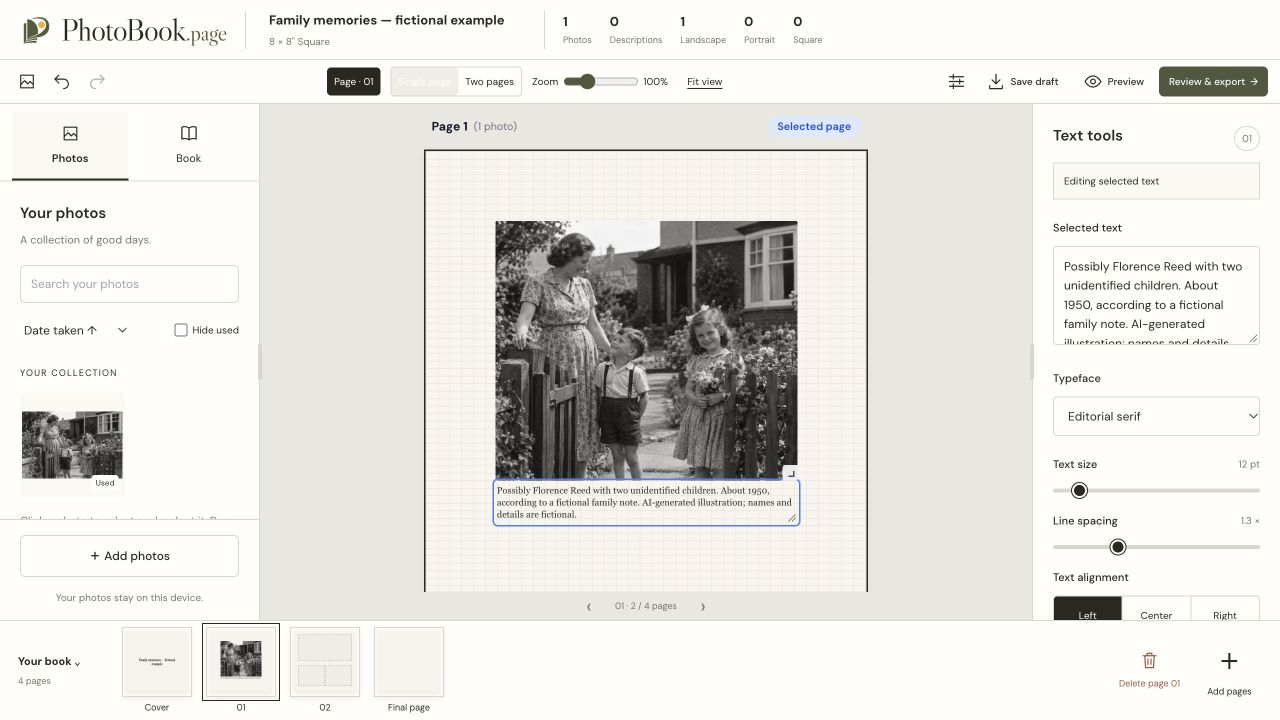Image resolution: width=1280 pixels, height=720 pixels.
Task: Expand the sort options chevron
Action: click(x=122, y=330)
